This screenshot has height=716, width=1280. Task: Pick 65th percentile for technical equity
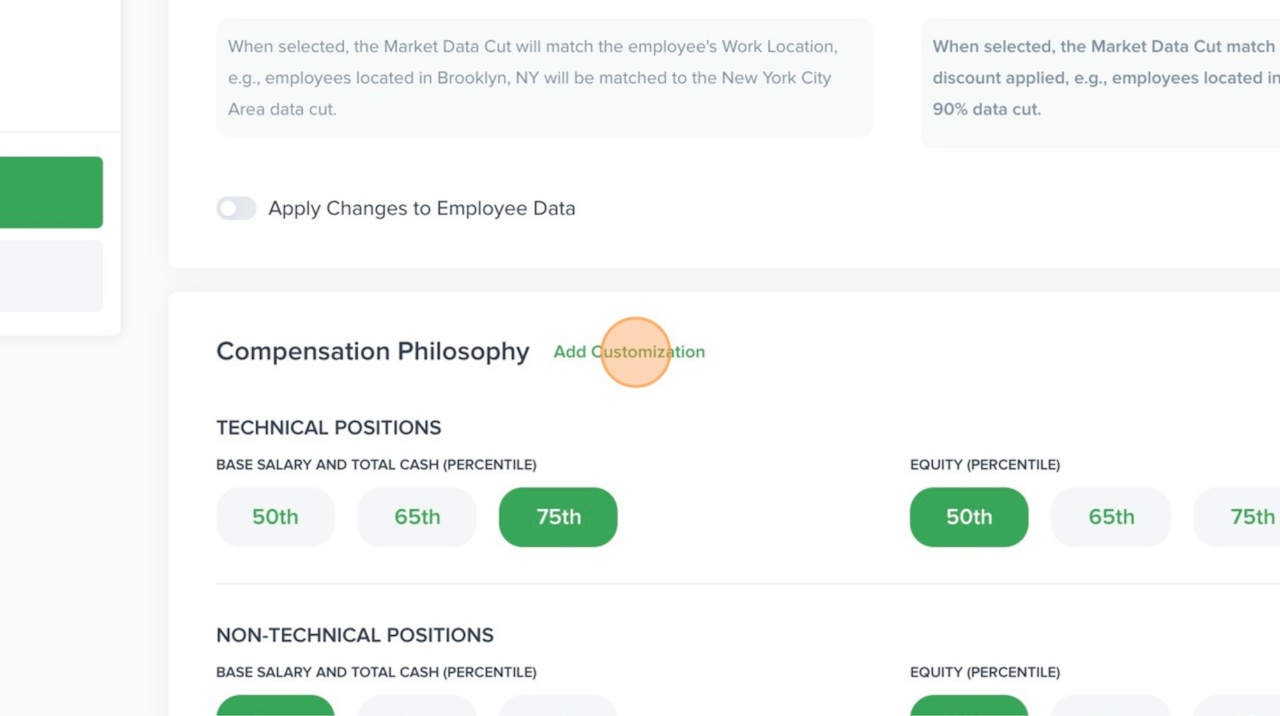pos(1111,517)
